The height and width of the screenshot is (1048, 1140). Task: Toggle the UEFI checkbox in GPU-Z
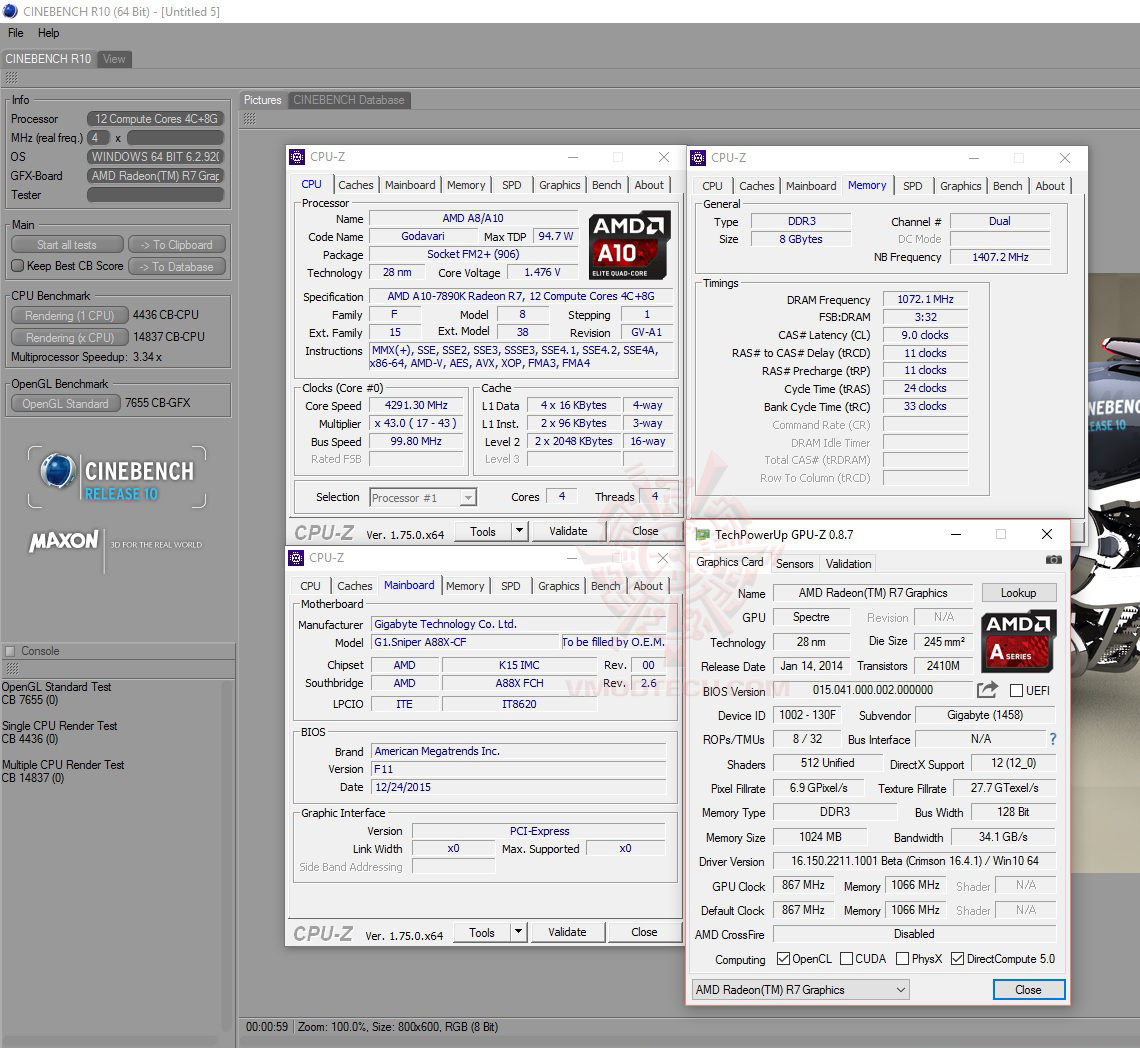[x=1016, y=690]
